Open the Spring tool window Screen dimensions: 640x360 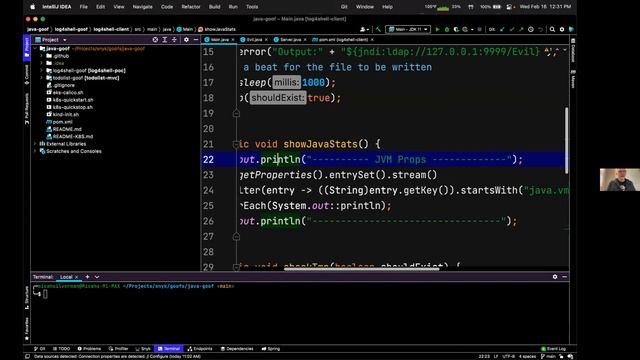[271, 349]
